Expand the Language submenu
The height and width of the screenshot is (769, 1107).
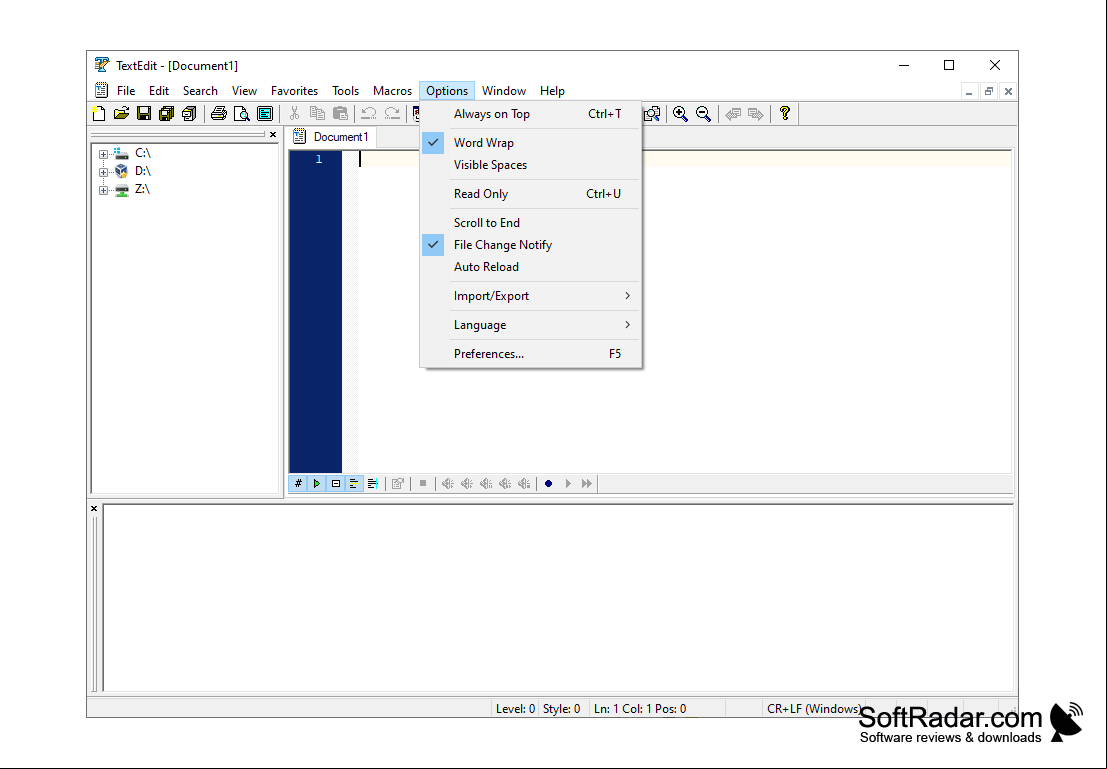(x=531, y=325)
